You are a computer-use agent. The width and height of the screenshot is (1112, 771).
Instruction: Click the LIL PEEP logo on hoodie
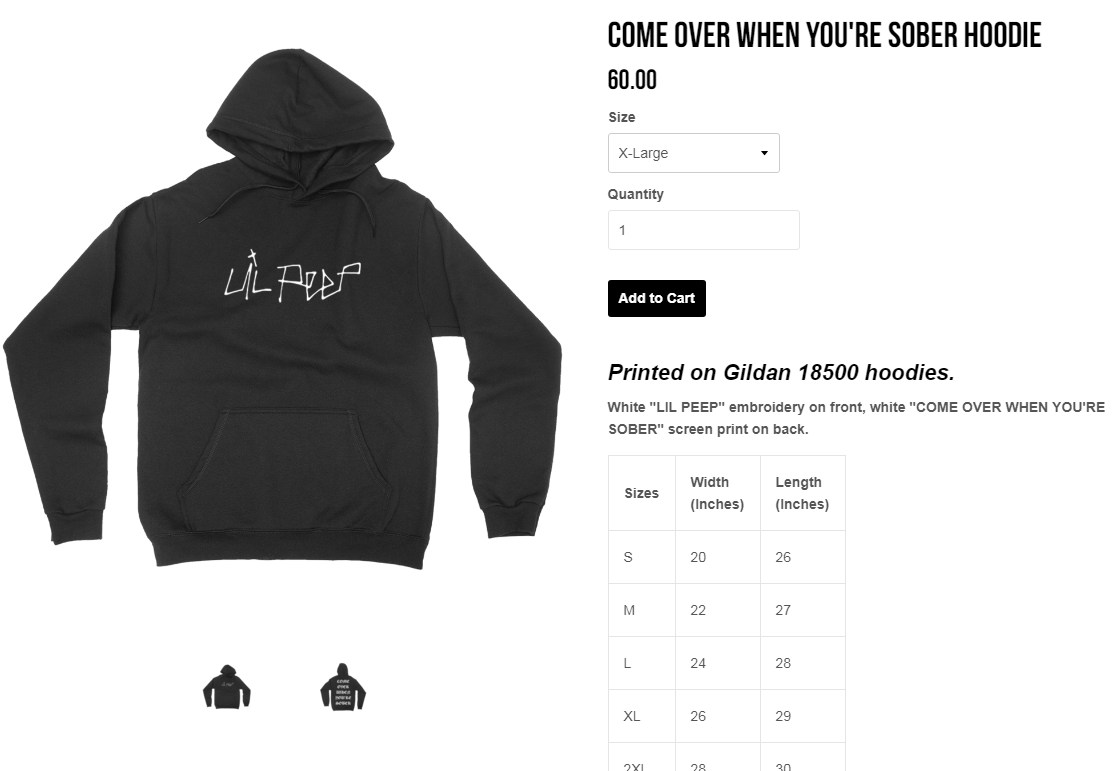click(x=292, y=277)
